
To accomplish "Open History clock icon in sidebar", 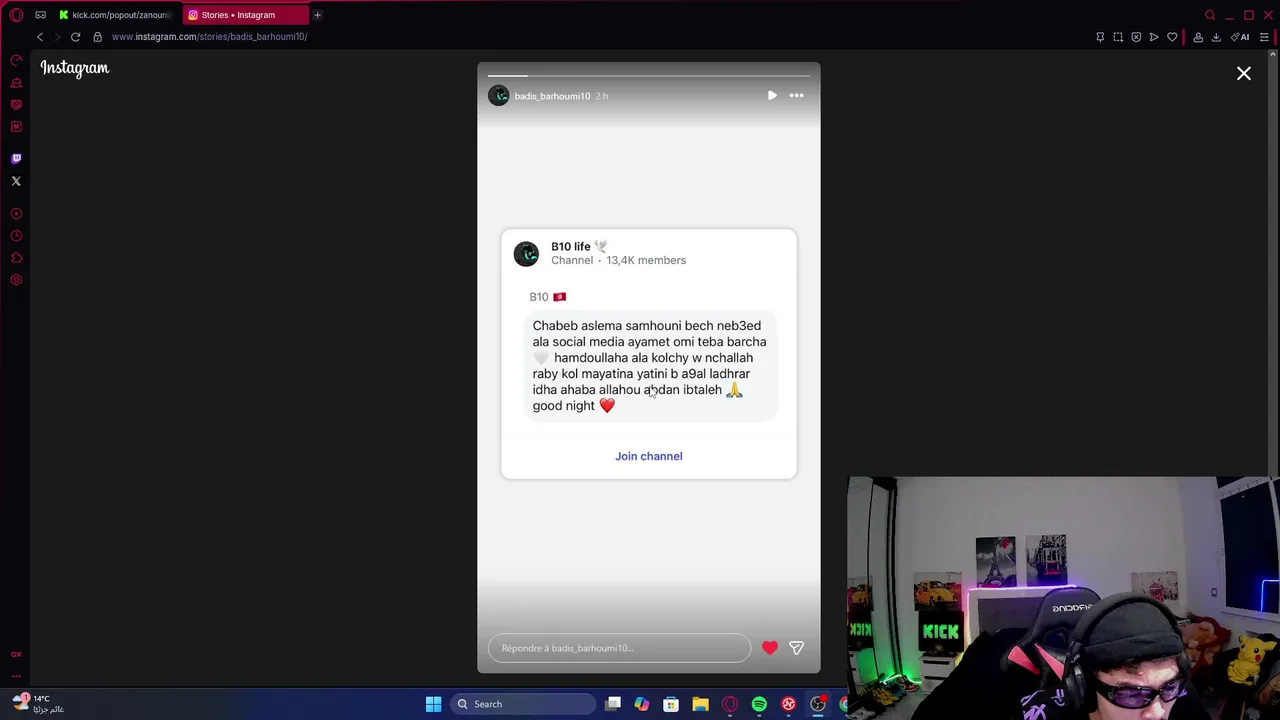I will coord(16,236).
